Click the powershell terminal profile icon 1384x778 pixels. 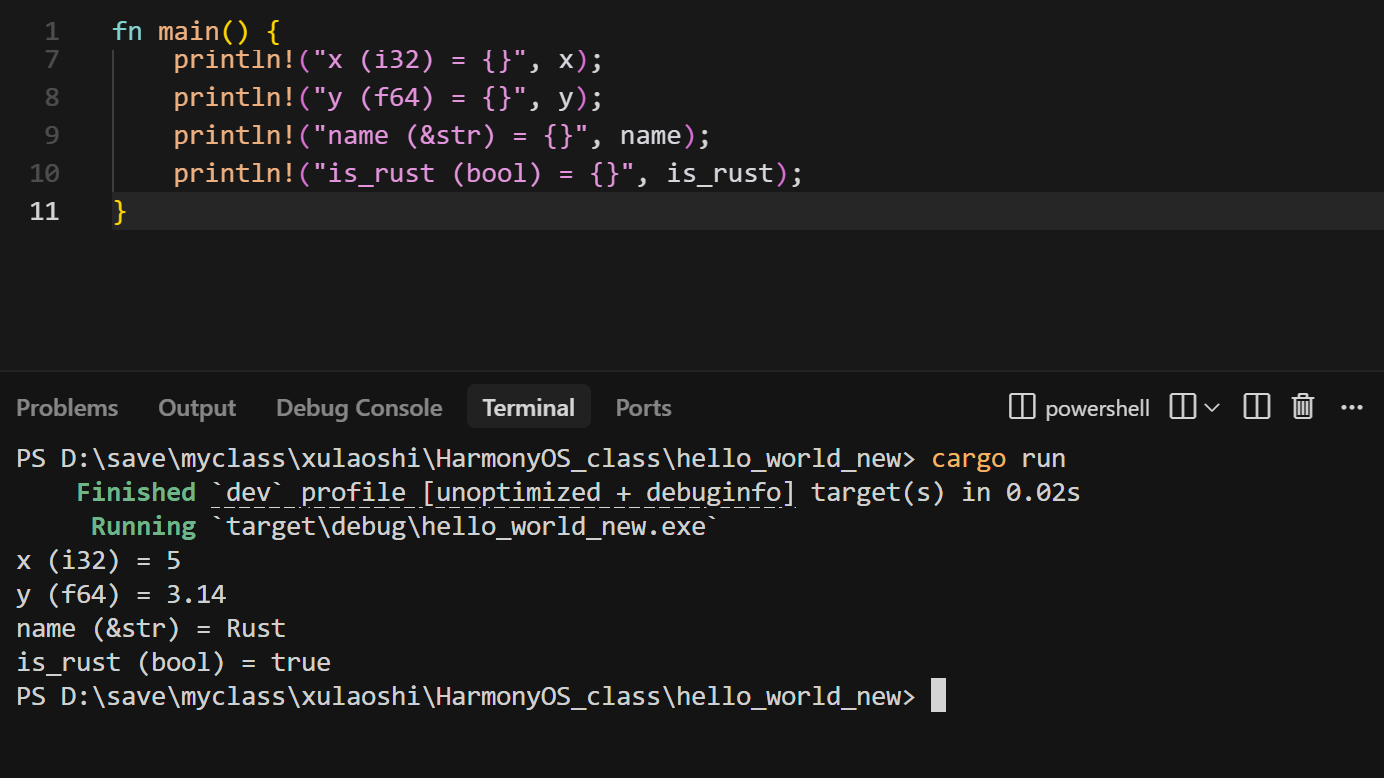[x=1022, y=407]
